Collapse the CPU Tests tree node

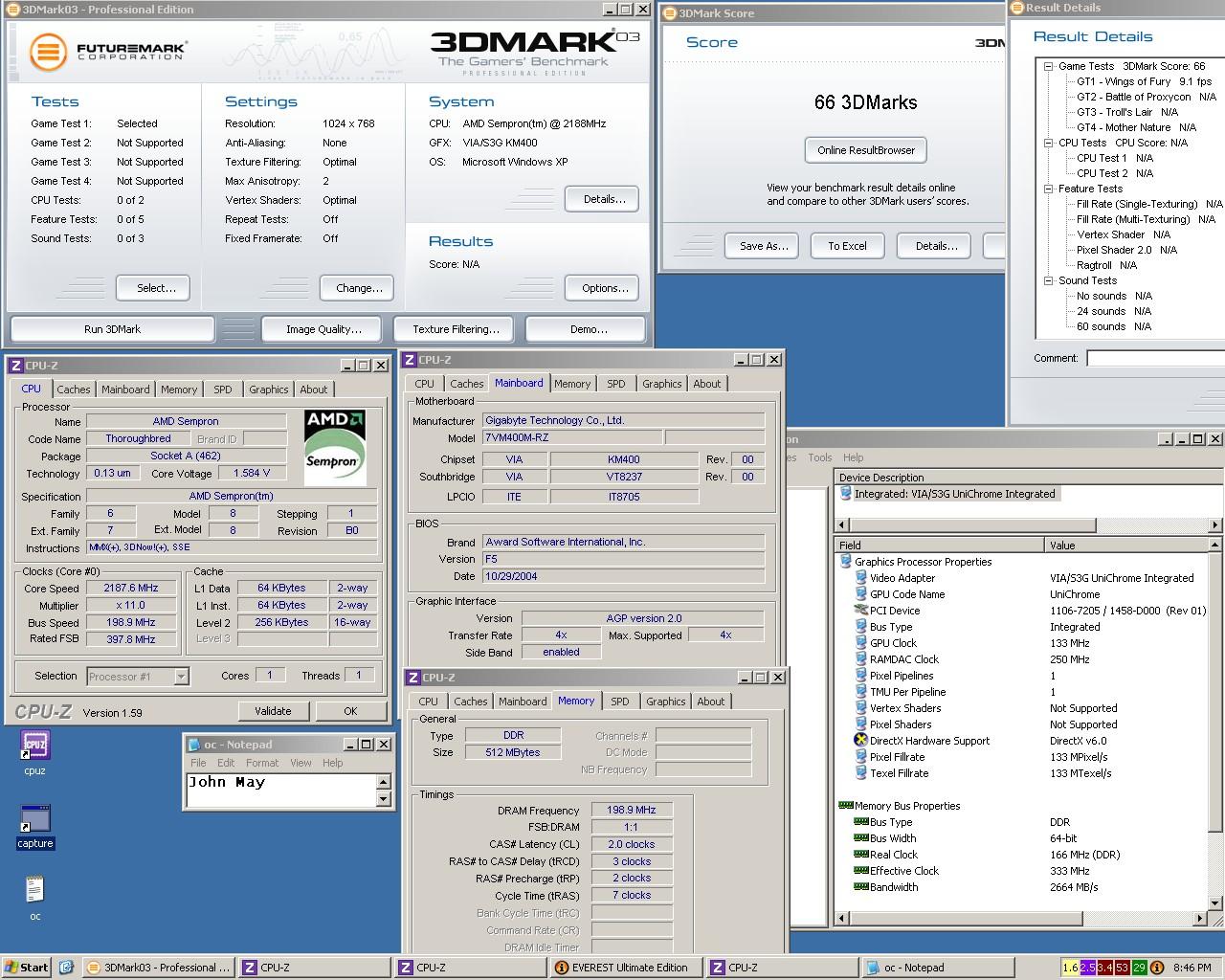(1048, 143)
